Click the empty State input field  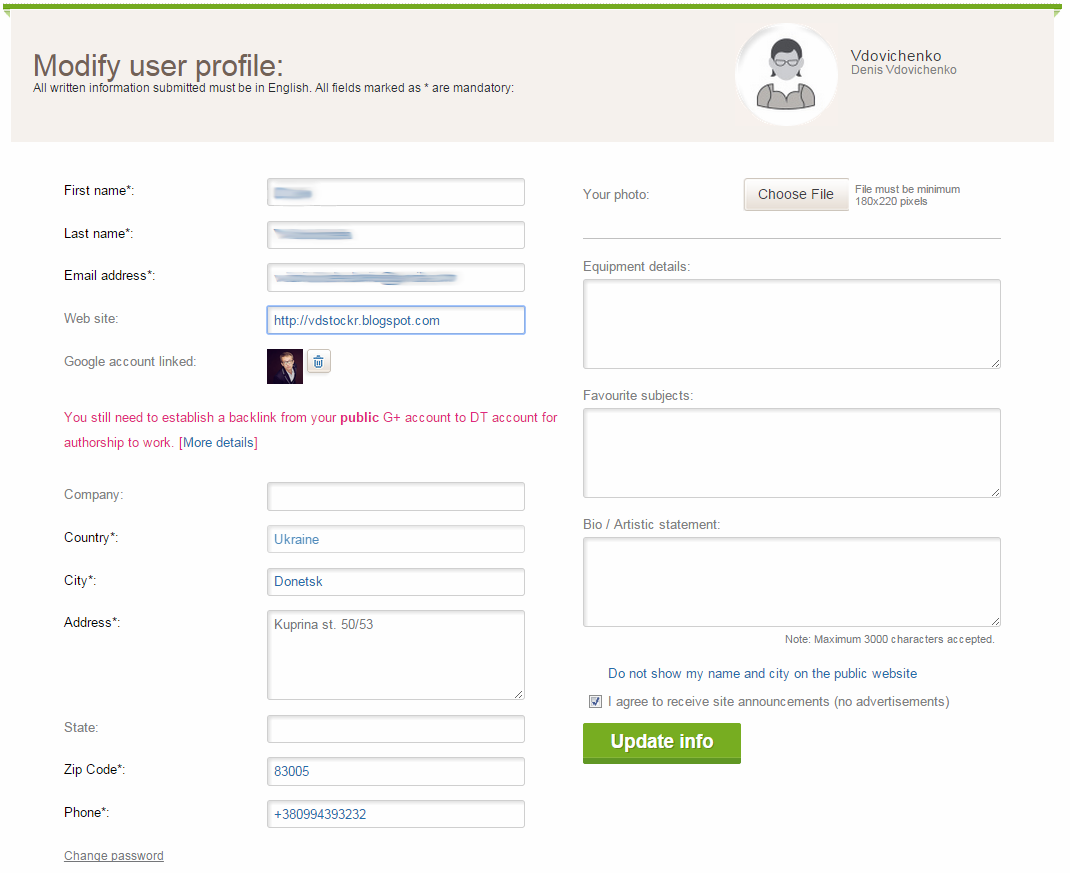point(396,729)
